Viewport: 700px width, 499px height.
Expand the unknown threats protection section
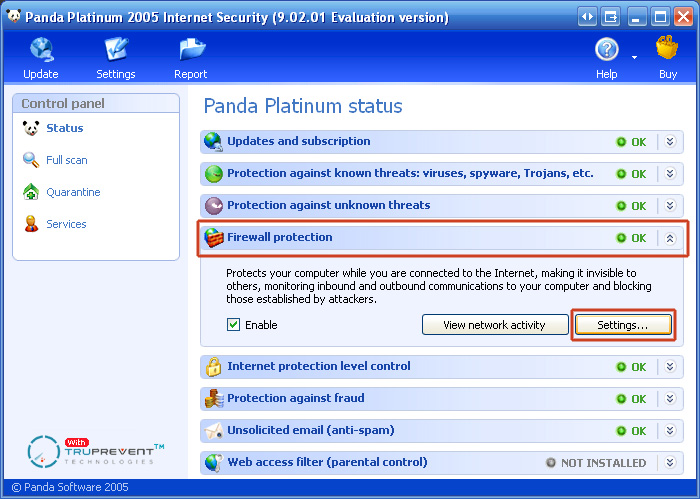[x=670, y=206]
